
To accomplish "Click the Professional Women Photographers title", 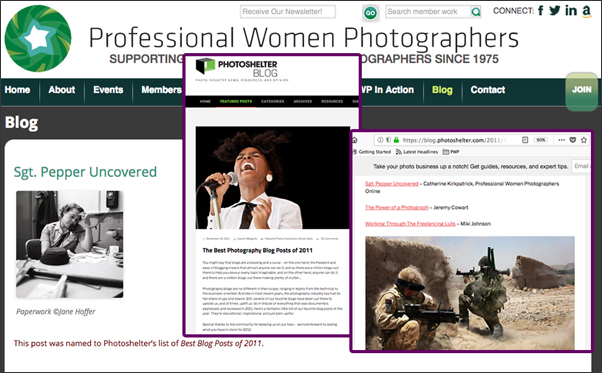I will pyautogui.click(x=304, y=38).
